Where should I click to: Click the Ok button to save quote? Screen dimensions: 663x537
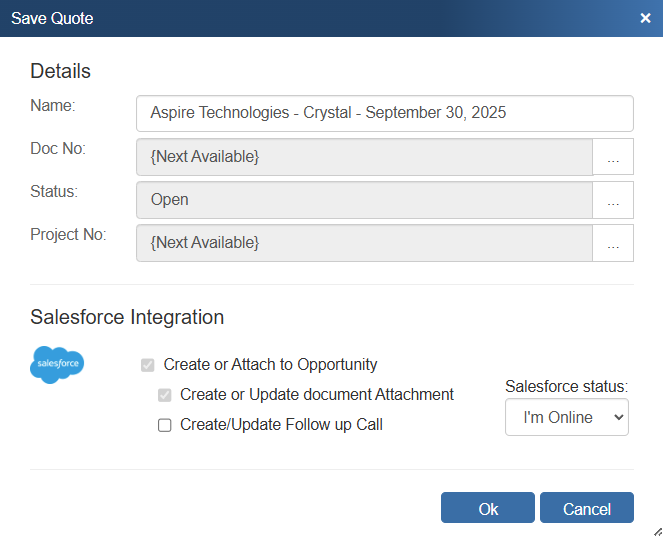tap(488, 508)
